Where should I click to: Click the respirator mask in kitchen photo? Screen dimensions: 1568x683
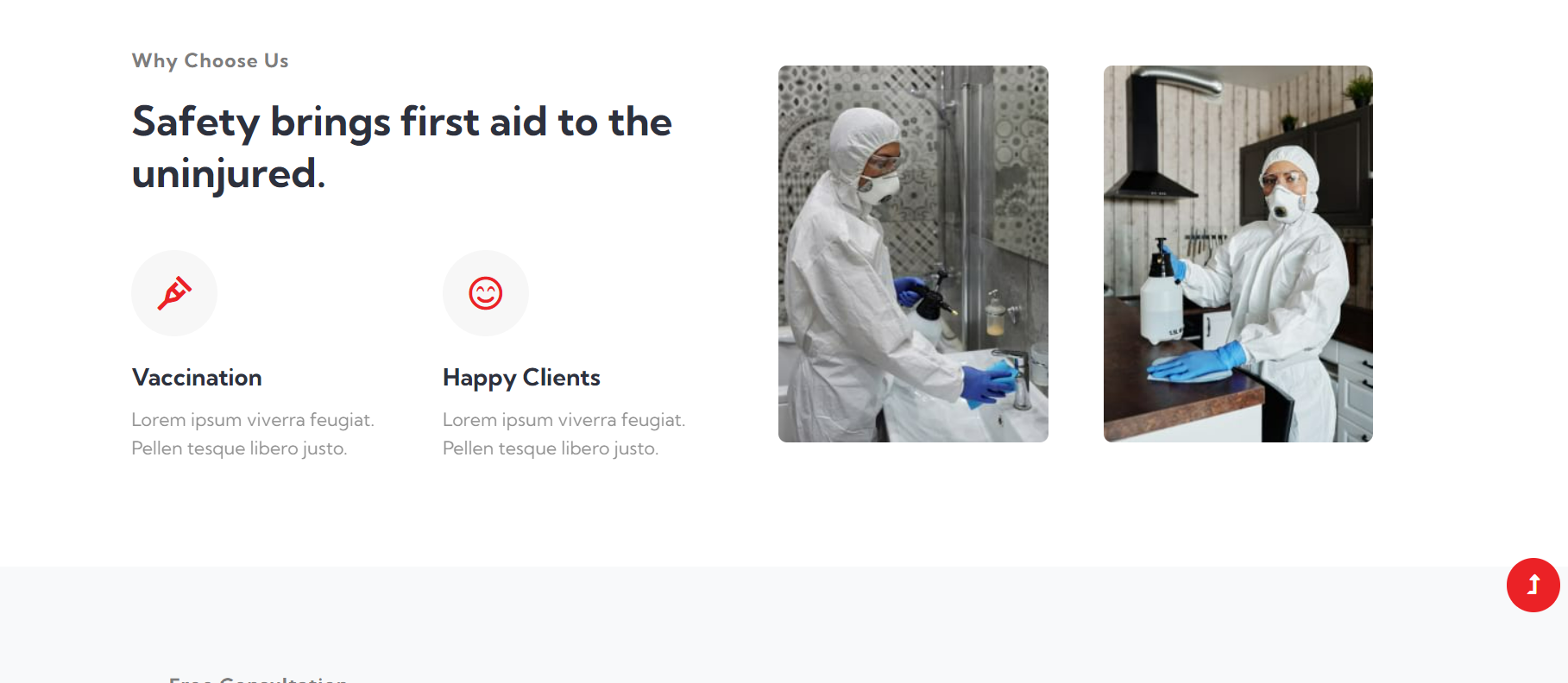1284,204
